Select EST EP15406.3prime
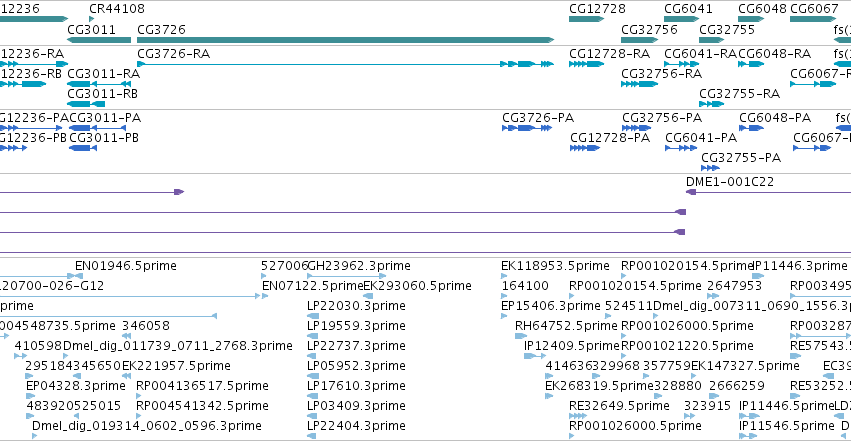This screenshot has width=851, height=441. pos(550,306)
